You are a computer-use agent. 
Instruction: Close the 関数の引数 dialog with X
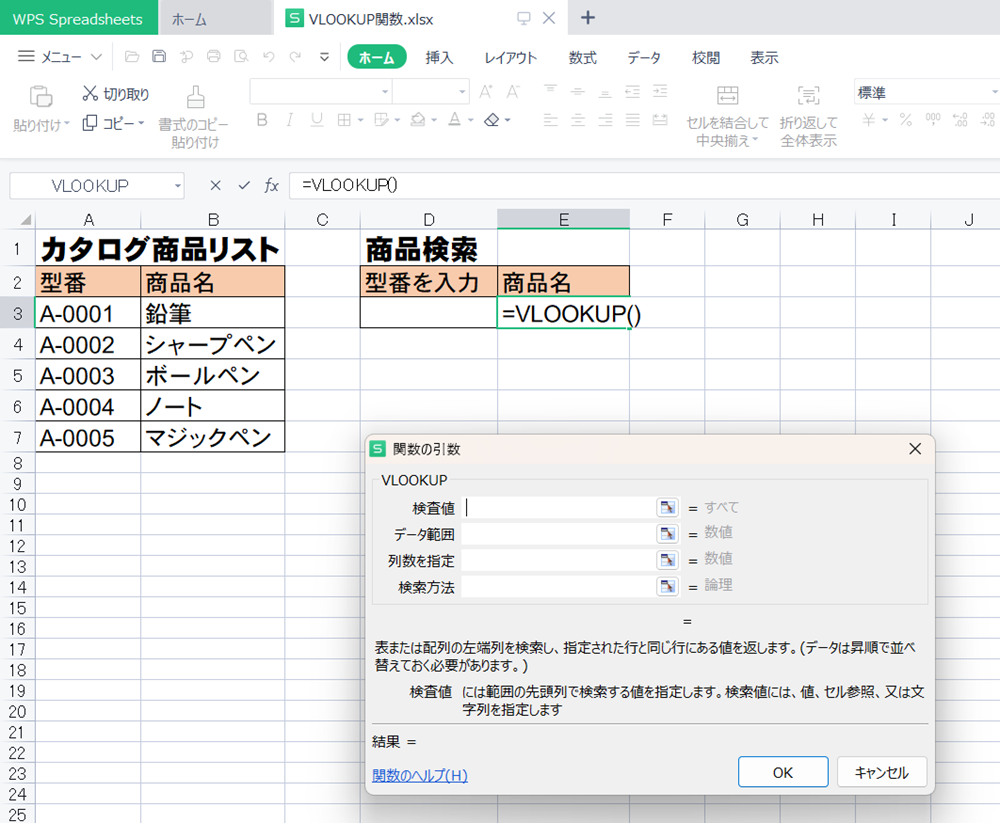(915, 449)
